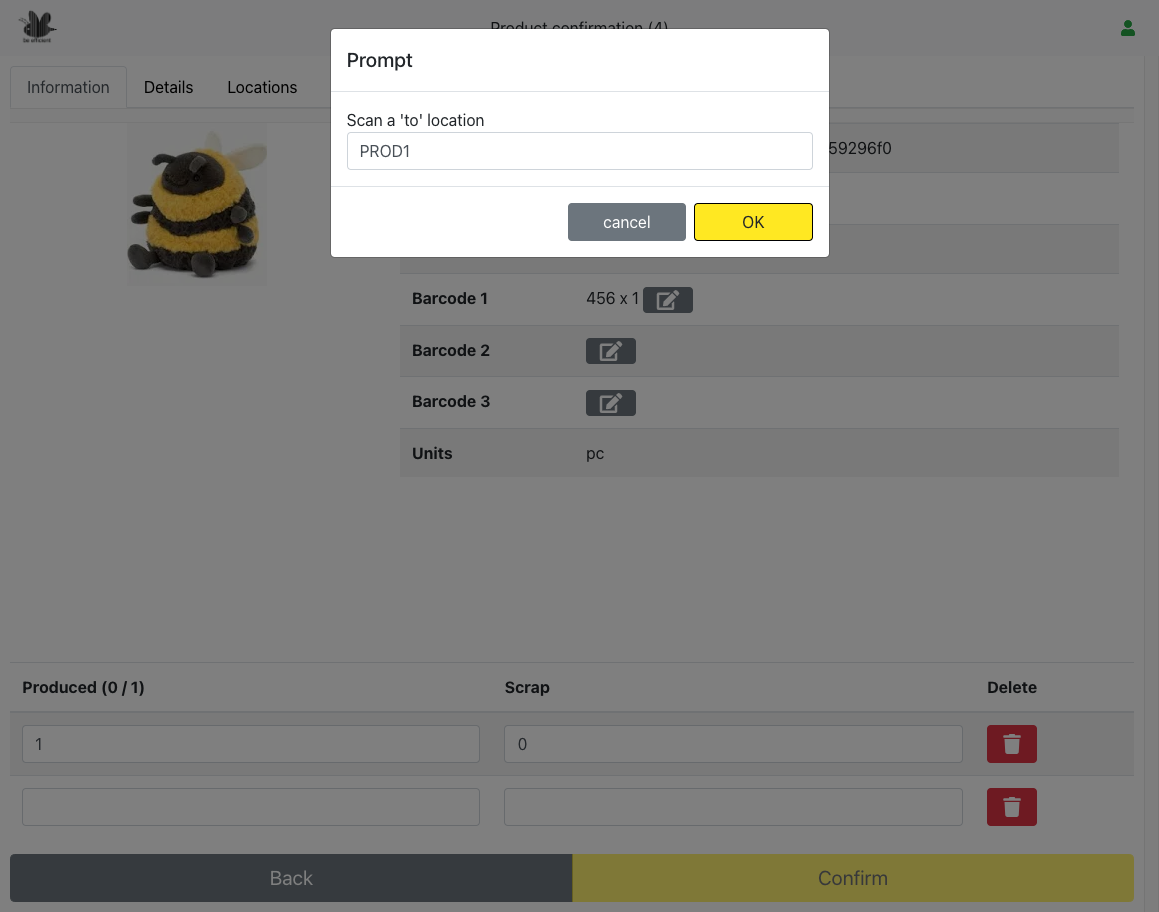
Task: Select the Information tab
Action: [x=68, y=87]
